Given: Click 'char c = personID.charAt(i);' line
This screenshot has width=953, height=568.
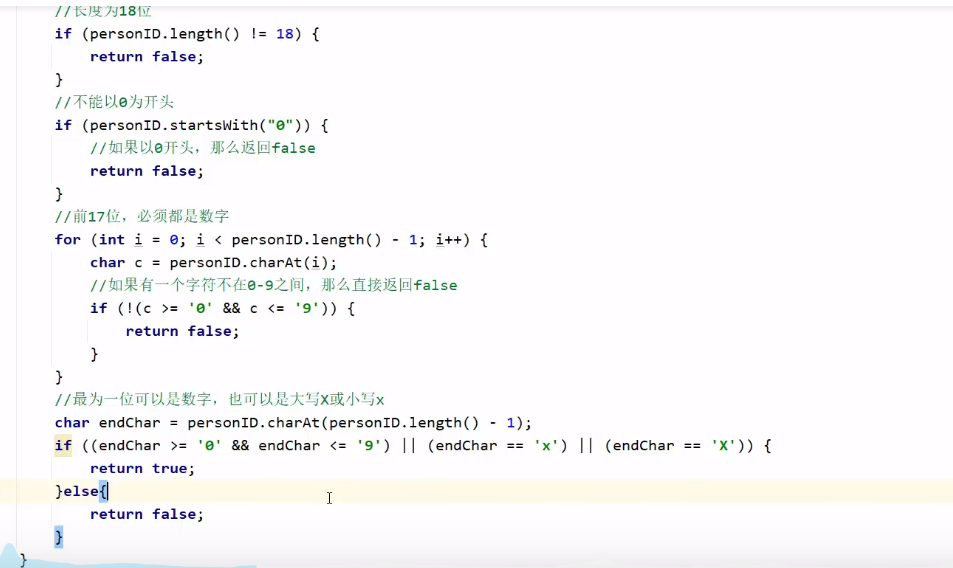Looking at the screenshot, I should (213, 262).
